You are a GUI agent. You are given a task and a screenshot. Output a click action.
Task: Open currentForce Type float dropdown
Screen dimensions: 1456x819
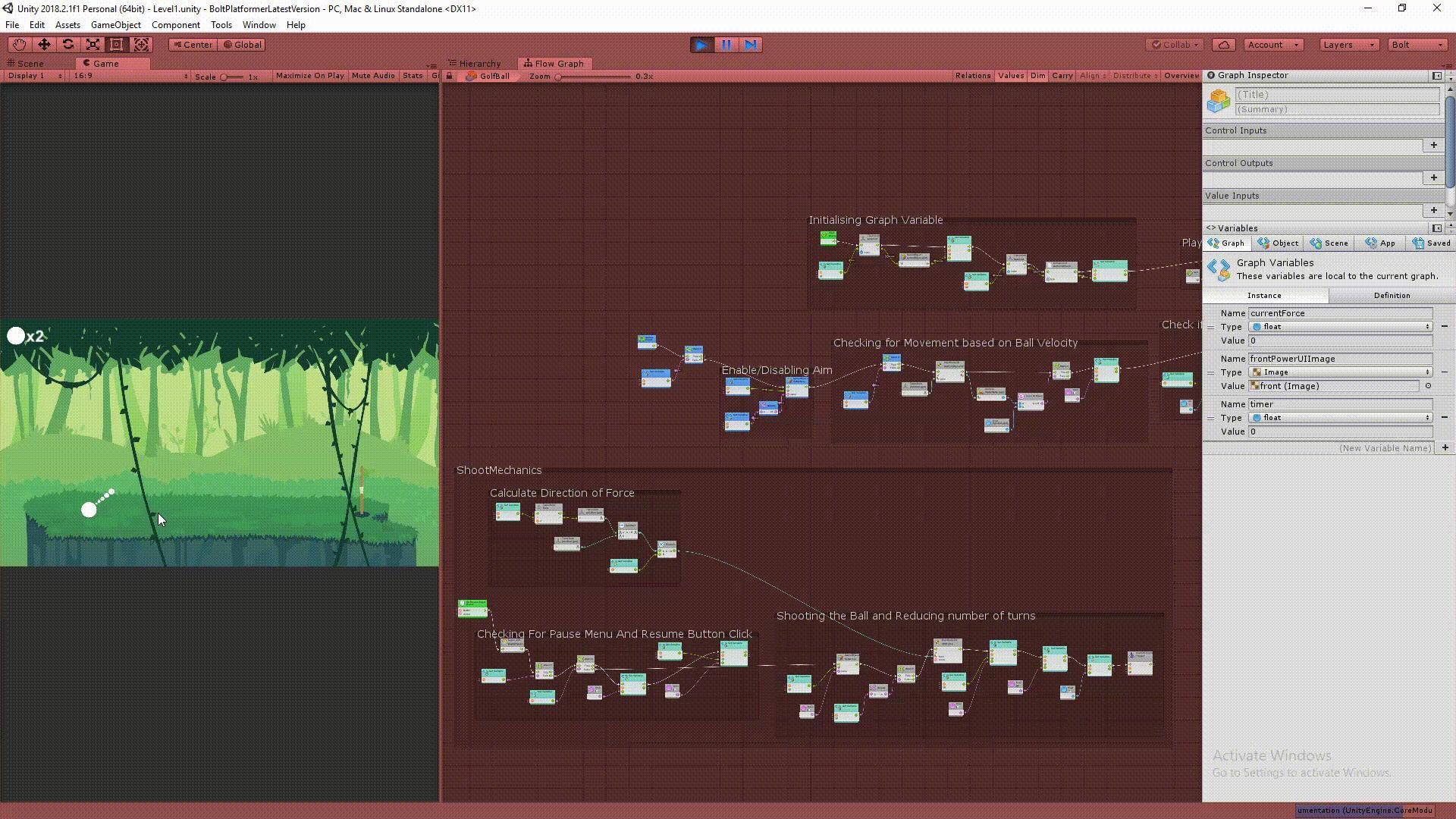pos(1341,327)
